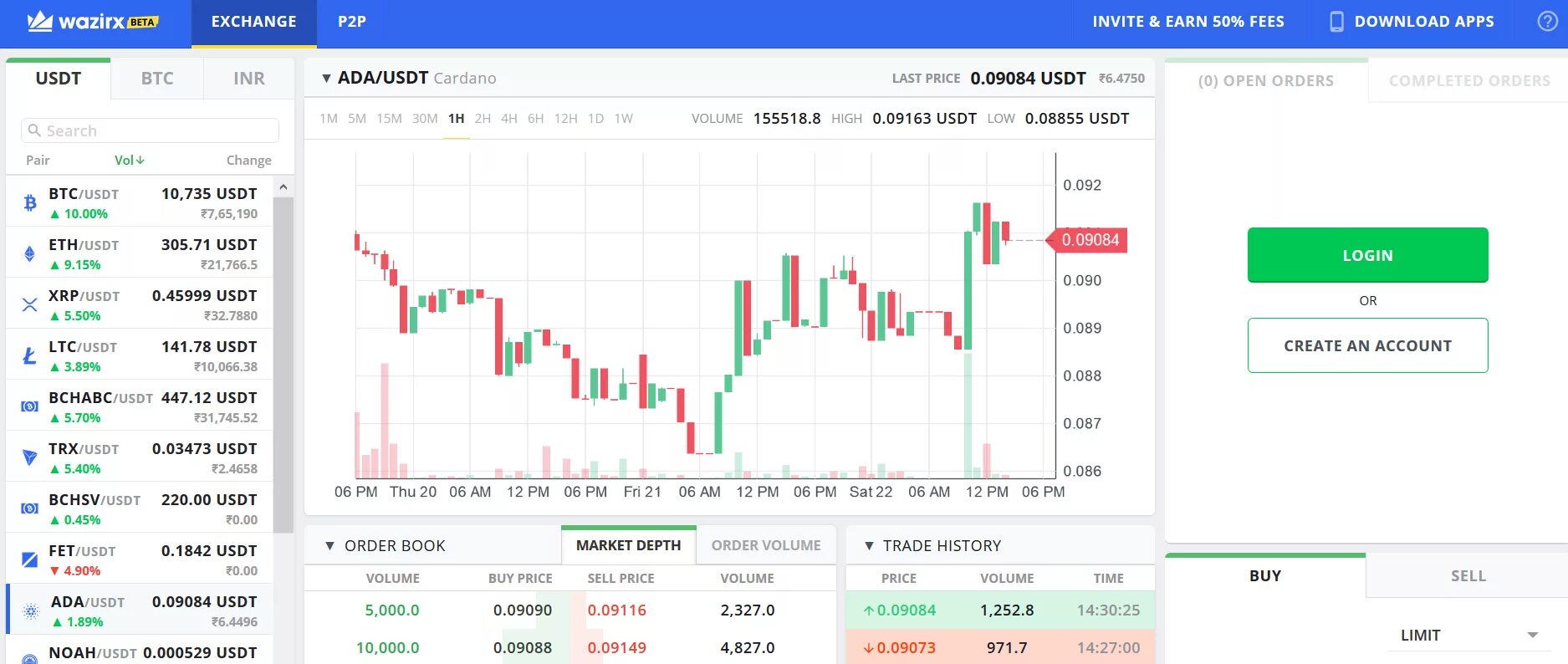Select the INR market tab

pos(249,79)
